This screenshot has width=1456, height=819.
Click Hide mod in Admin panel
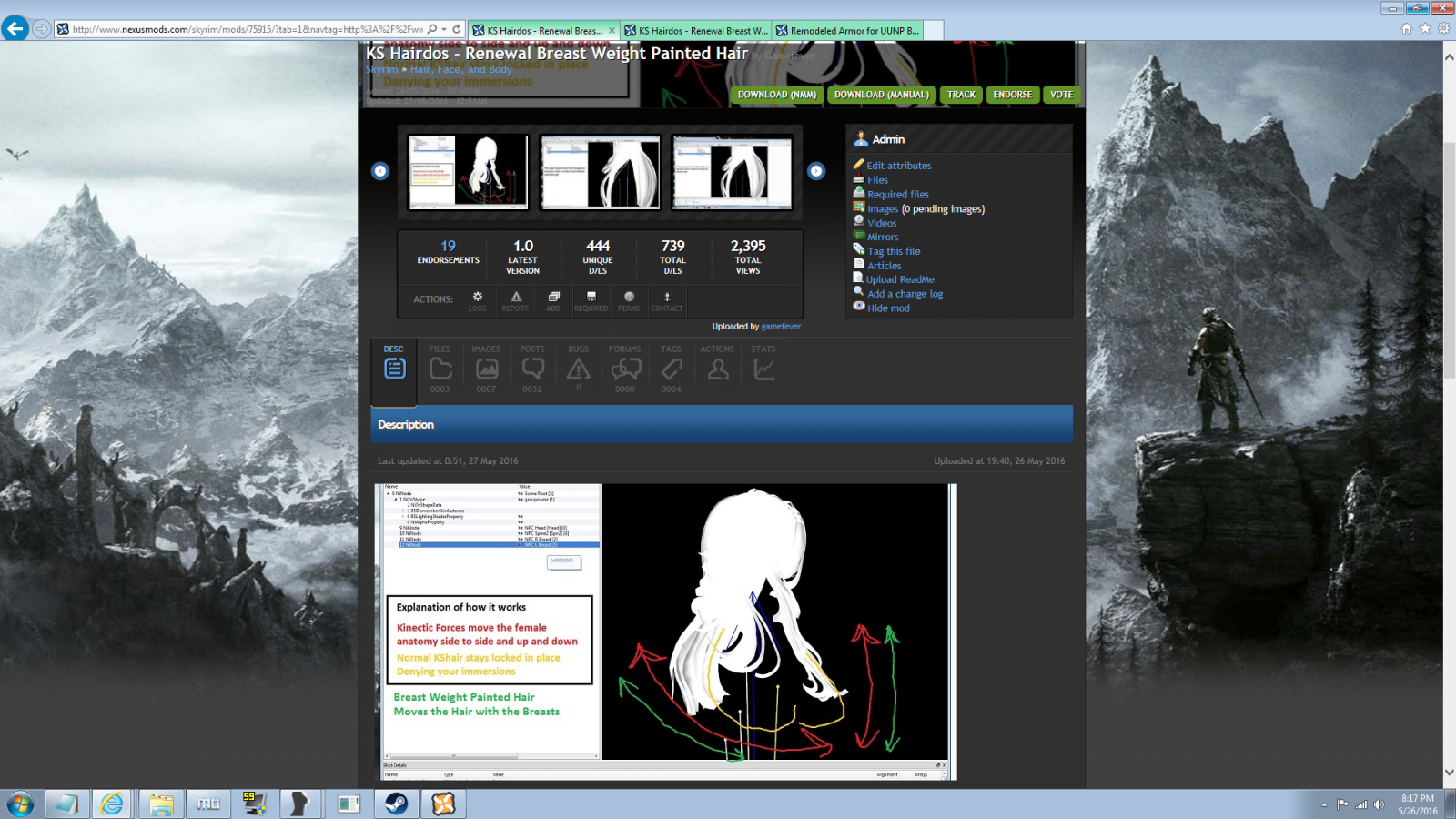coord(888,308)
